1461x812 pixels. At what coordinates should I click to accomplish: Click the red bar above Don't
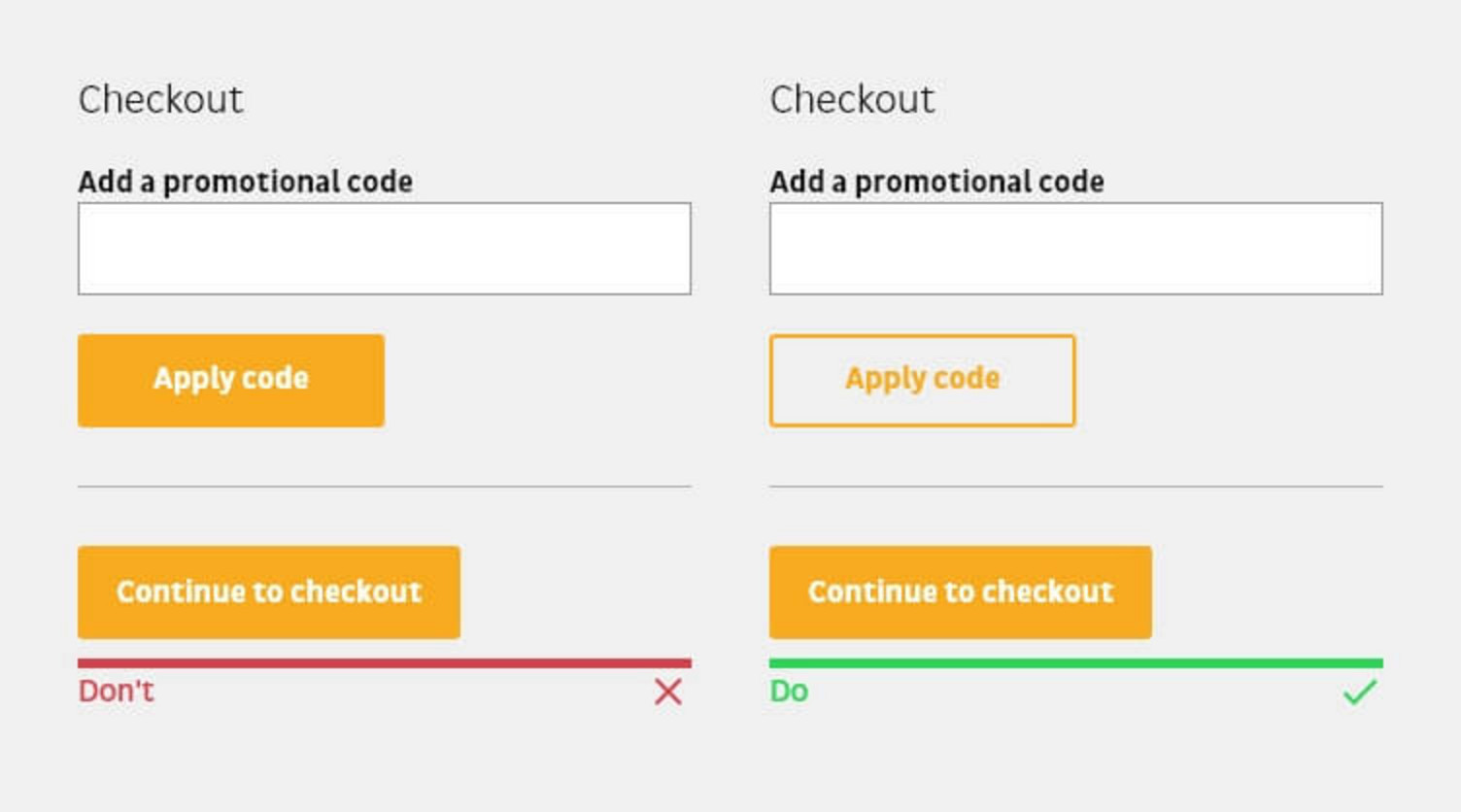tap(385, 663)
